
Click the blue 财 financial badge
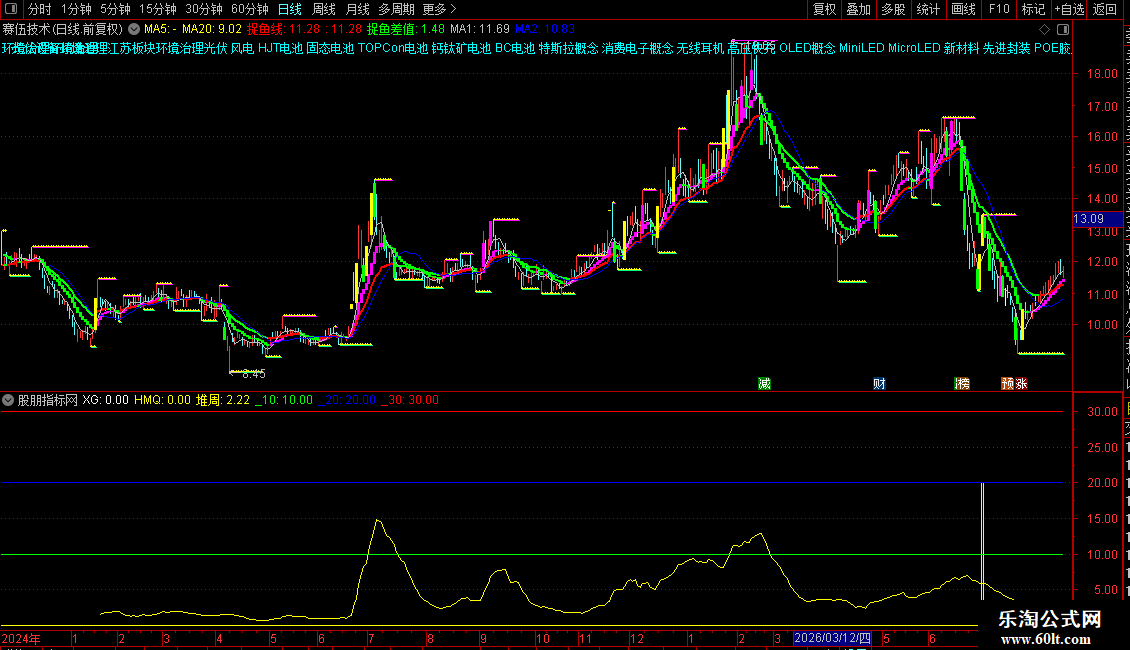point(879,383)
